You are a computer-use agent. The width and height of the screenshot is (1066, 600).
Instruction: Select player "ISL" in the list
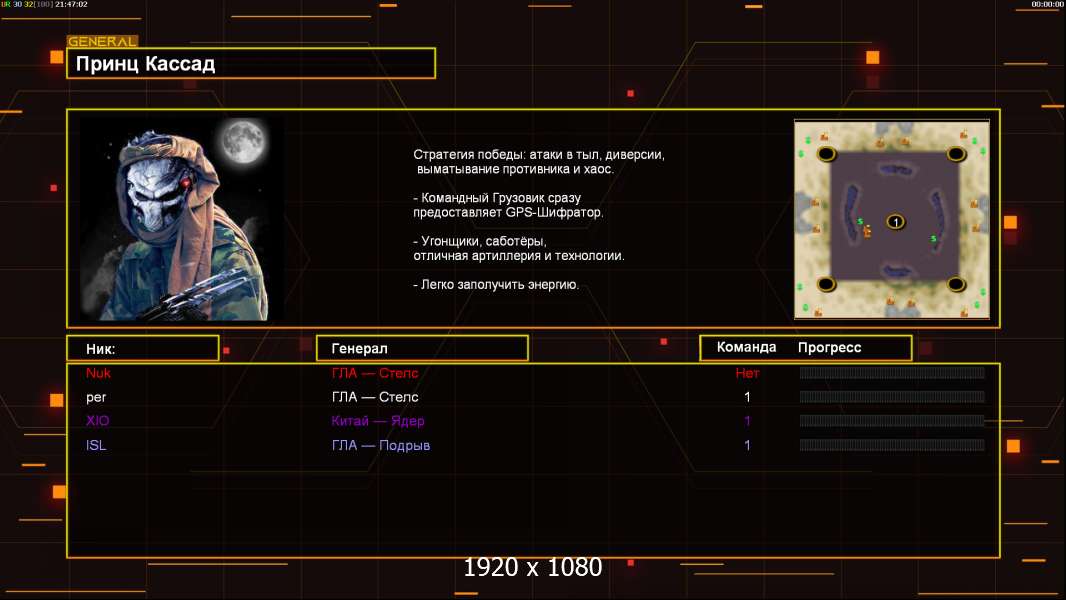(96, 445)
